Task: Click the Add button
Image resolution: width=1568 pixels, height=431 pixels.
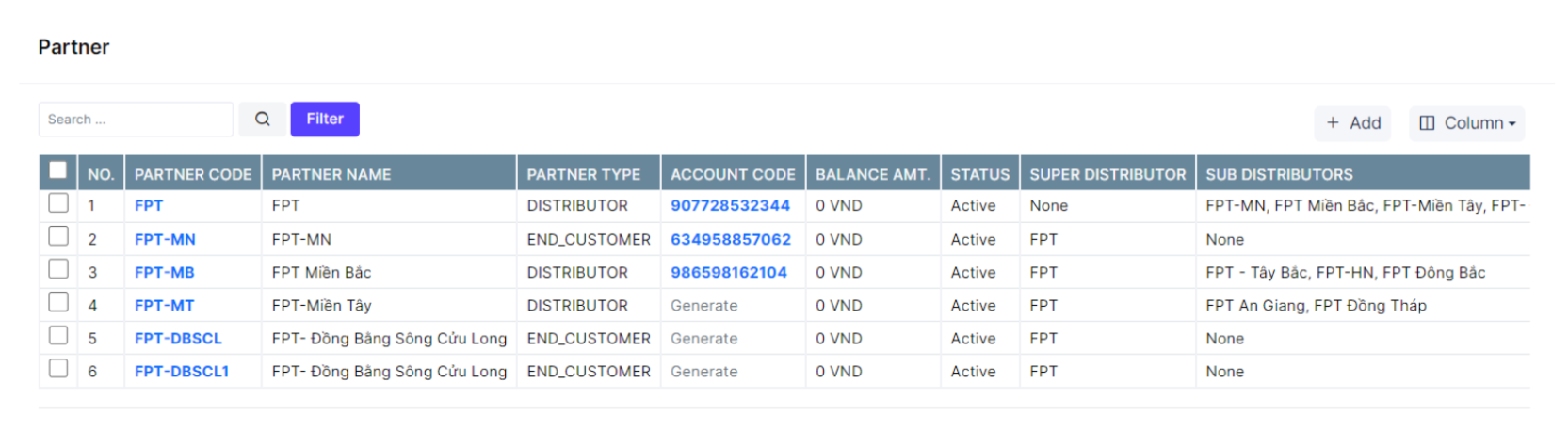Action: point(1353,123)
